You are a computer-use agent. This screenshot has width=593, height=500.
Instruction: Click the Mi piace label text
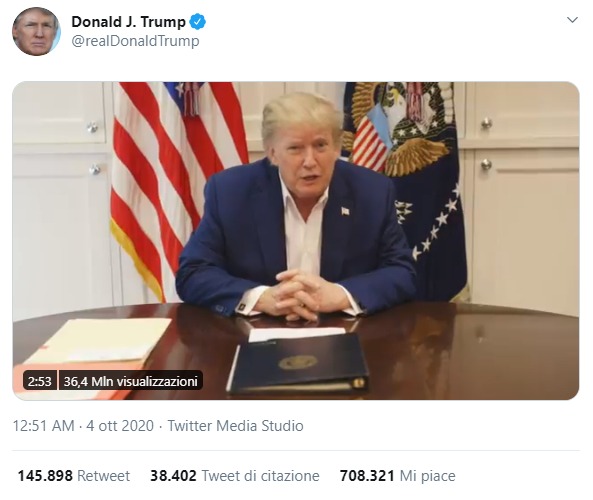pos(428,475)
